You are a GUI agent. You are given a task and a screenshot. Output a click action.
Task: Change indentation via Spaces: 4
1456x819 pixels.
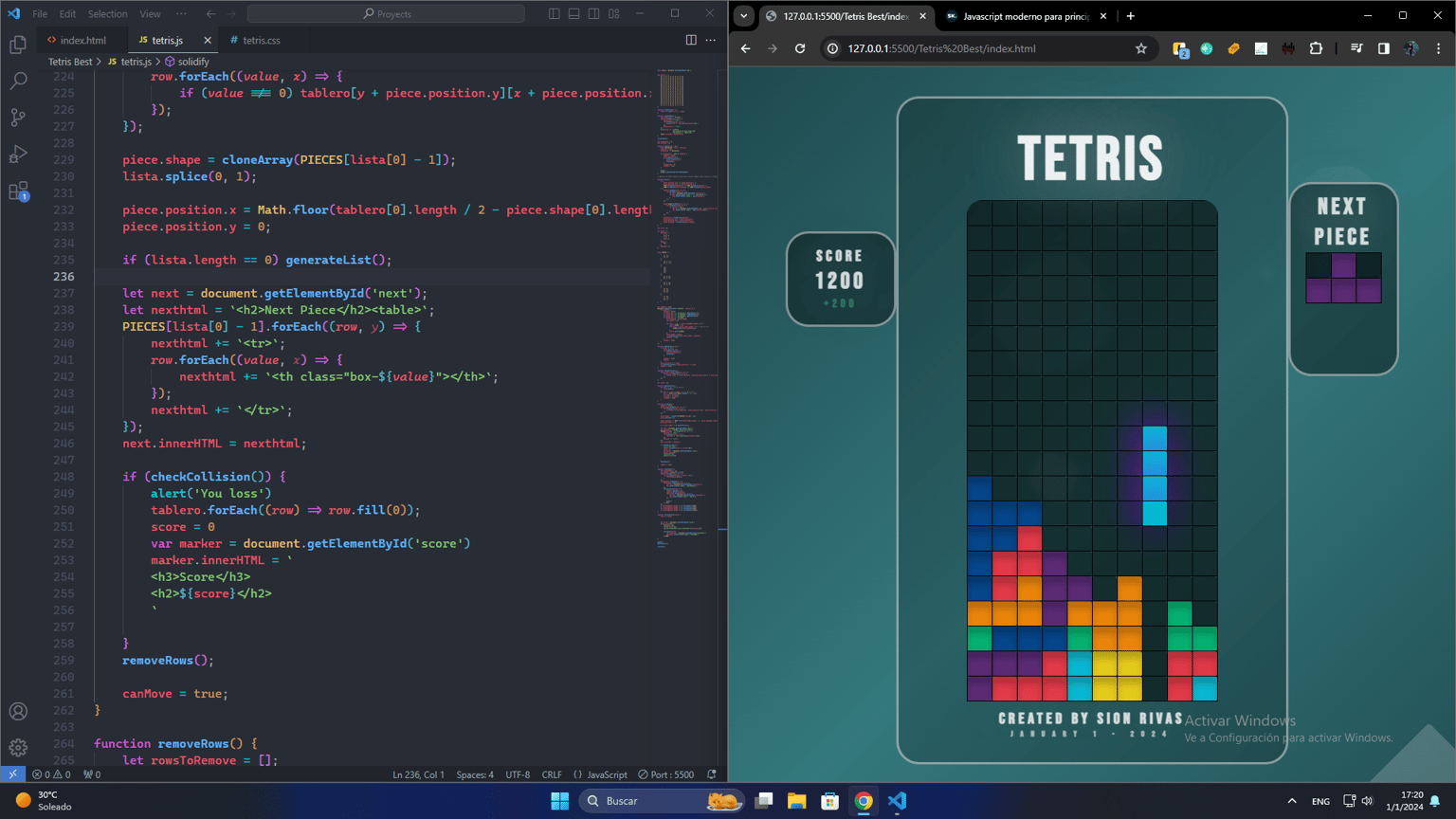(475, 774)
